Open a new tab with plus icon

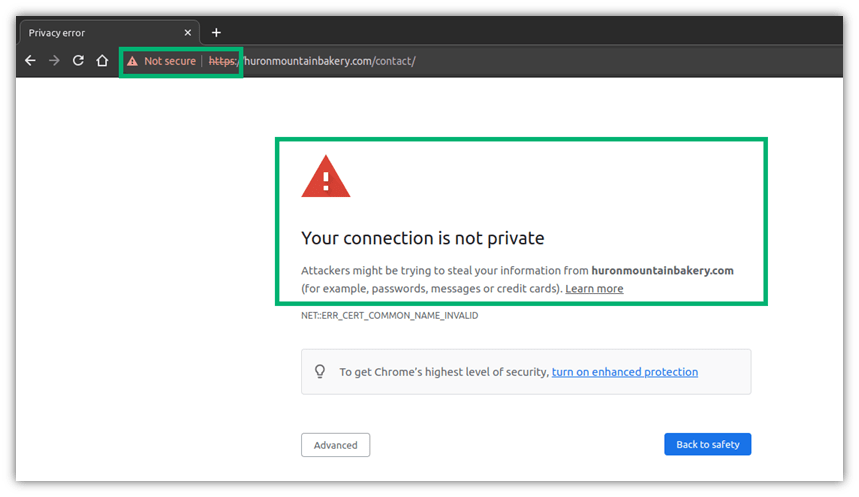tap(216, 33)
